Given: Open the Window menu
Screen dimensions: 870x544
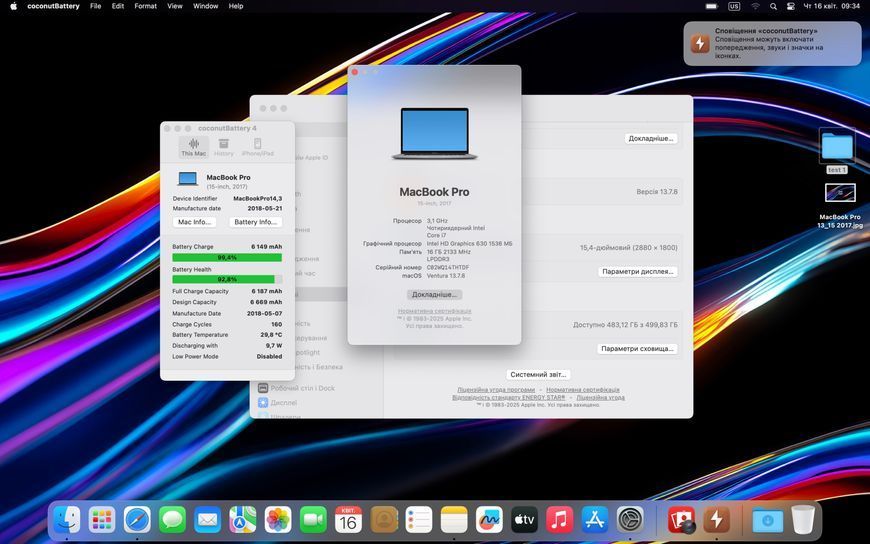Looking at the screenshot, I should tap(205, 6).
